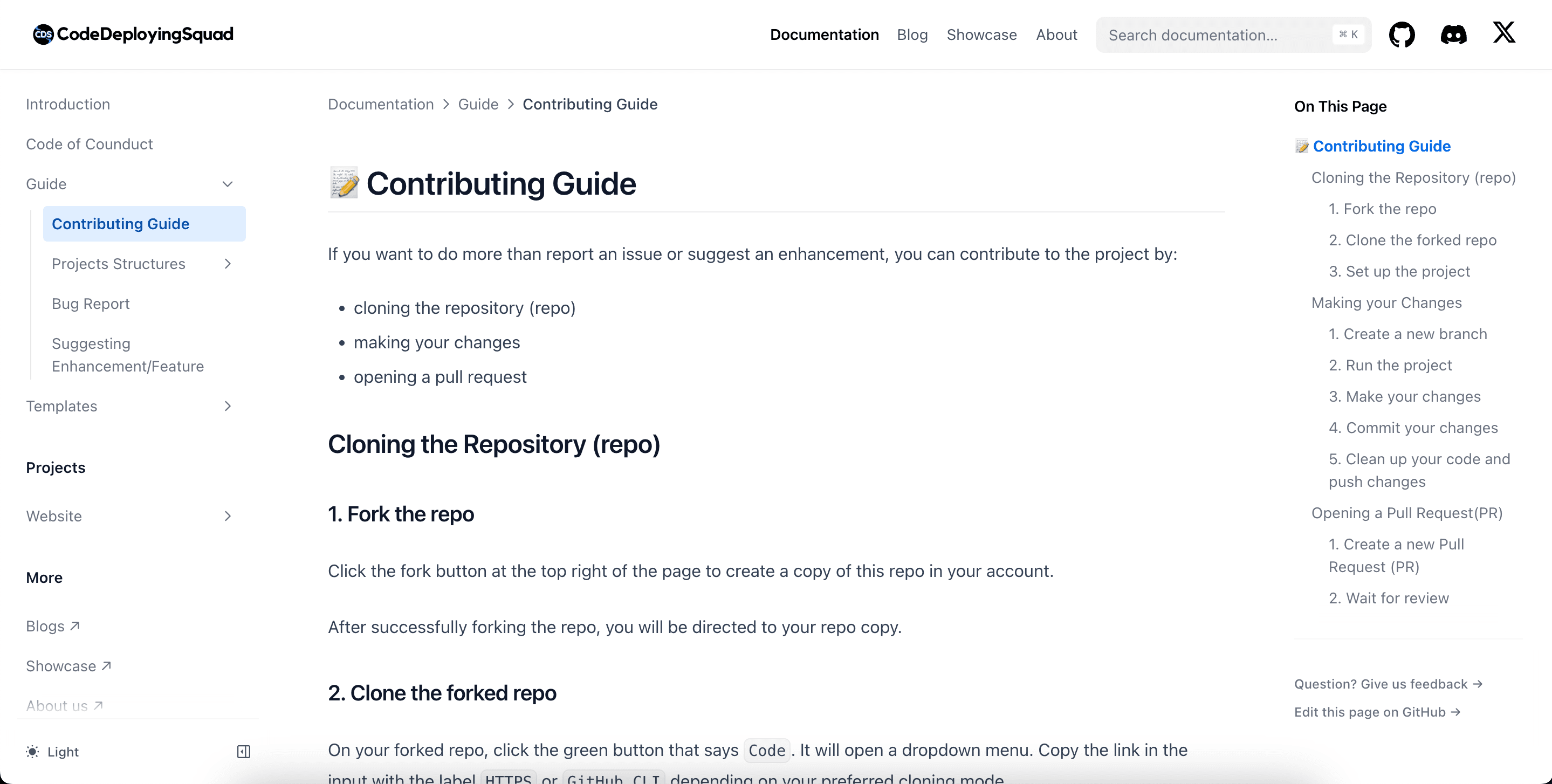This screenshot has height=784, width=1552.
Task: Open the Documentation menu item
Action: (824, 34)
